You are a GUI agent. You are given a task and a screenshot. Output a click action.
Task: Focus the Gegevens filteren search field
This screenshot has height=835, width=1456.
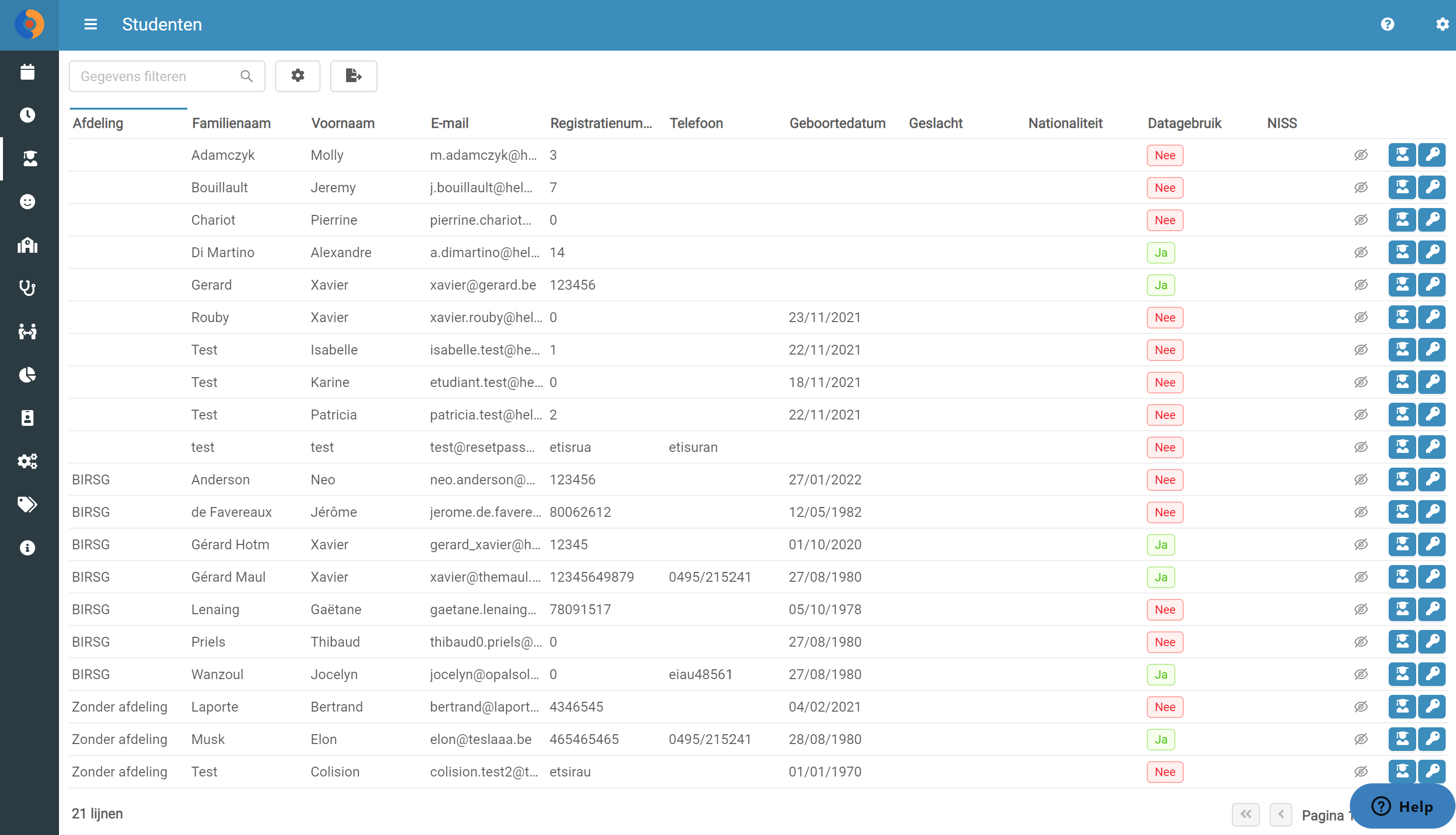click(167, 76)
